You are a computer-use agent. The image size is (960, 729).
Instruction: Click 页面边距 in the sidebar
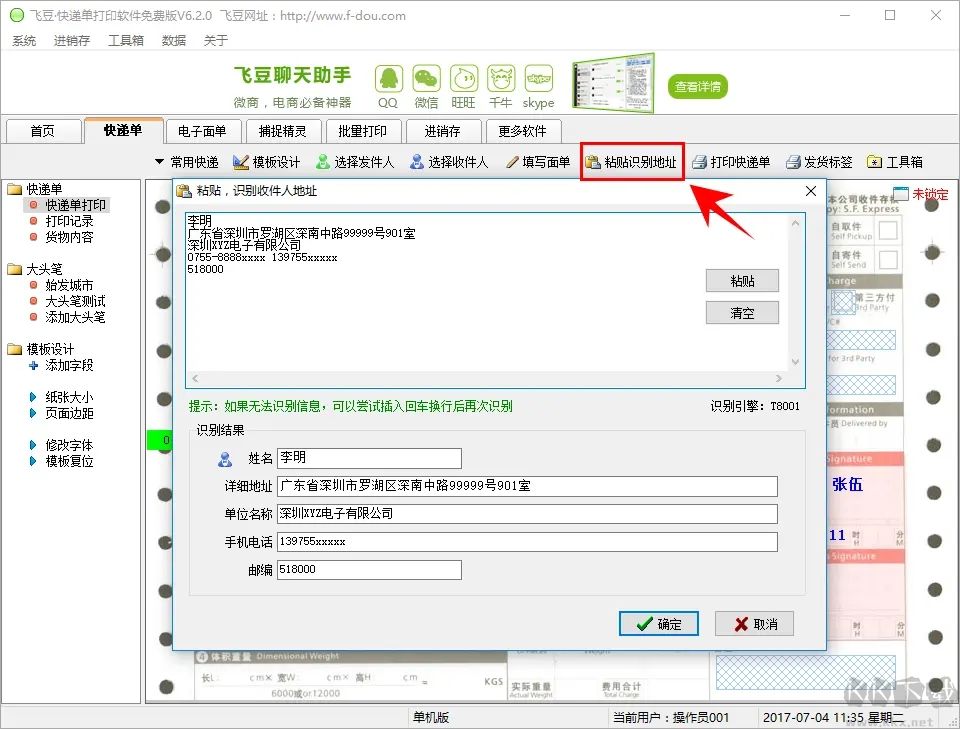pyautogui.click(x=62, y=413)
